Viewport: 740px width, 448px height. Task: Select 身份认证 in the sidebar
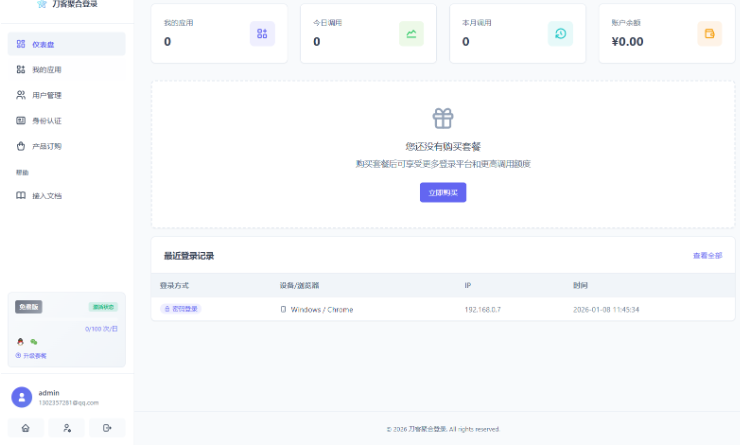(66, 121)
